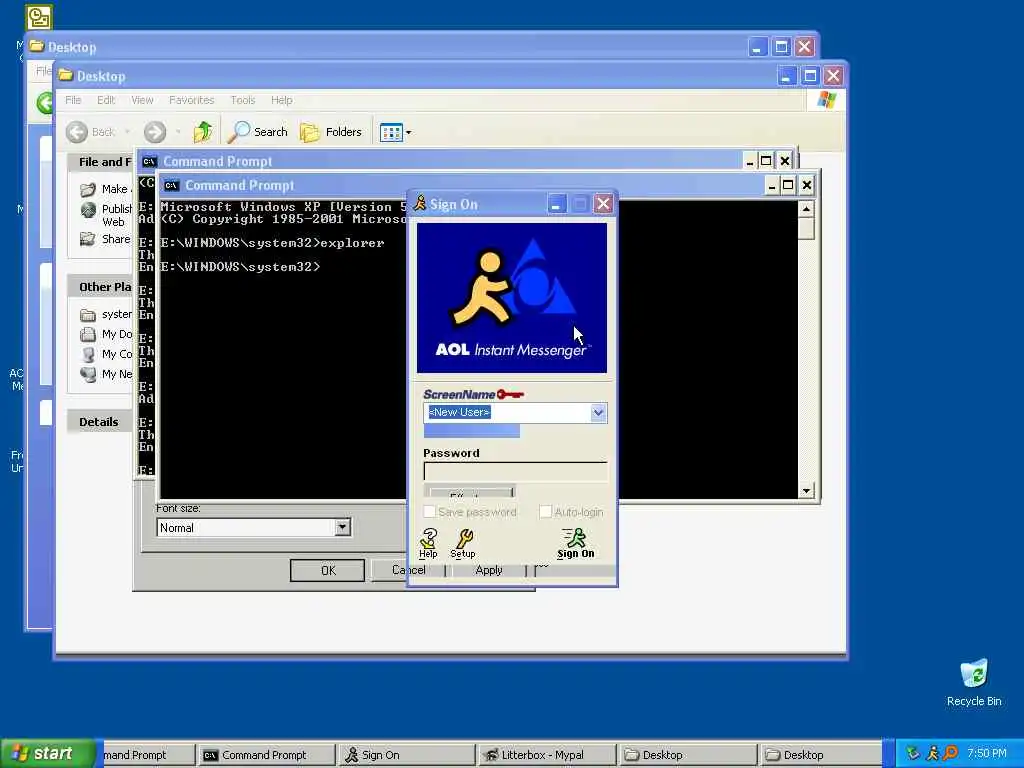The height and width of the screenshot is (768, 1024).
Task: Click the taskbar clock showing 7:50 PM
Action: pos(987,754)
